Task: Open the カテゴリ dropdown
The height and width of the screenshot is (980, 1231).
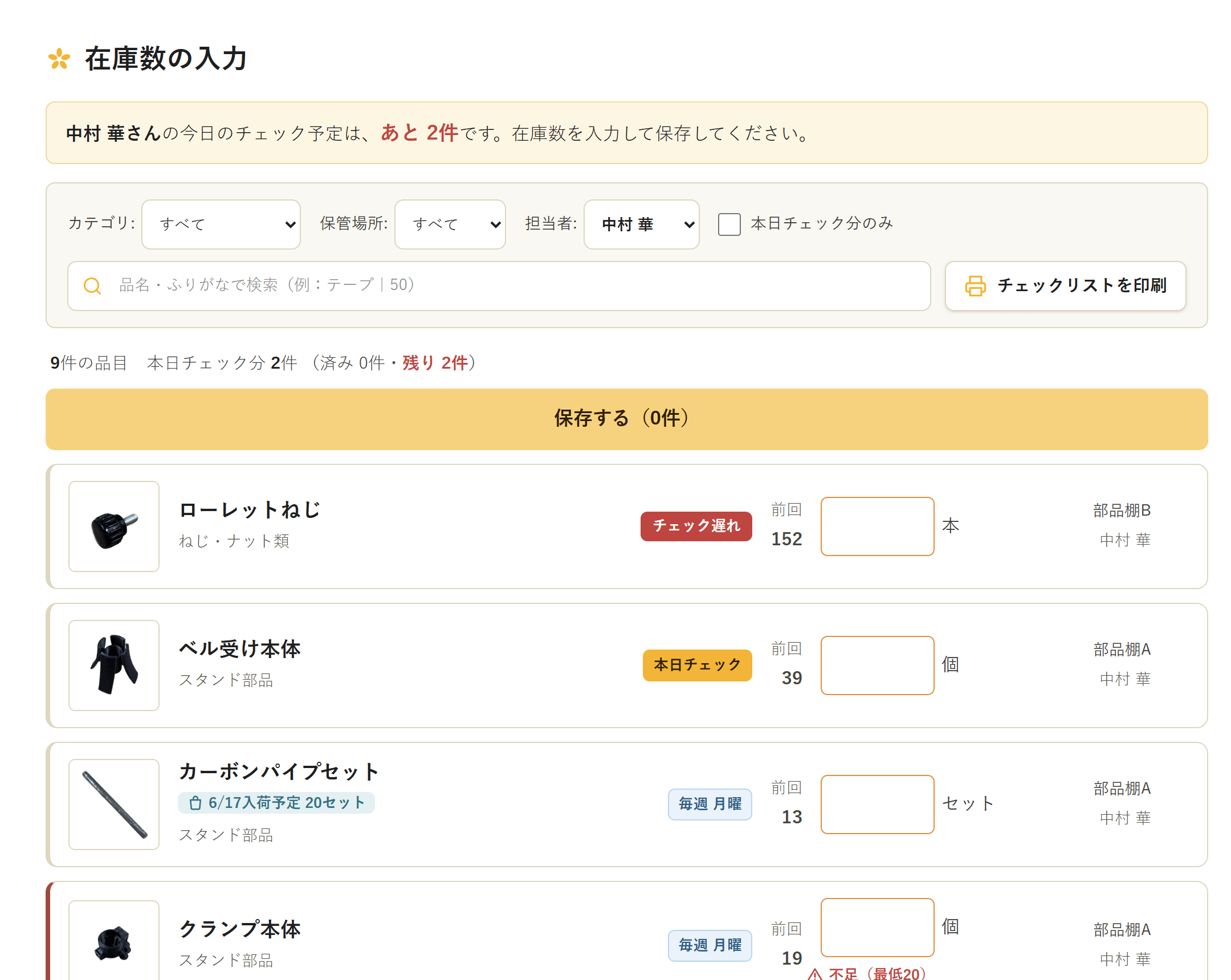Action: [x=221, y=224]
